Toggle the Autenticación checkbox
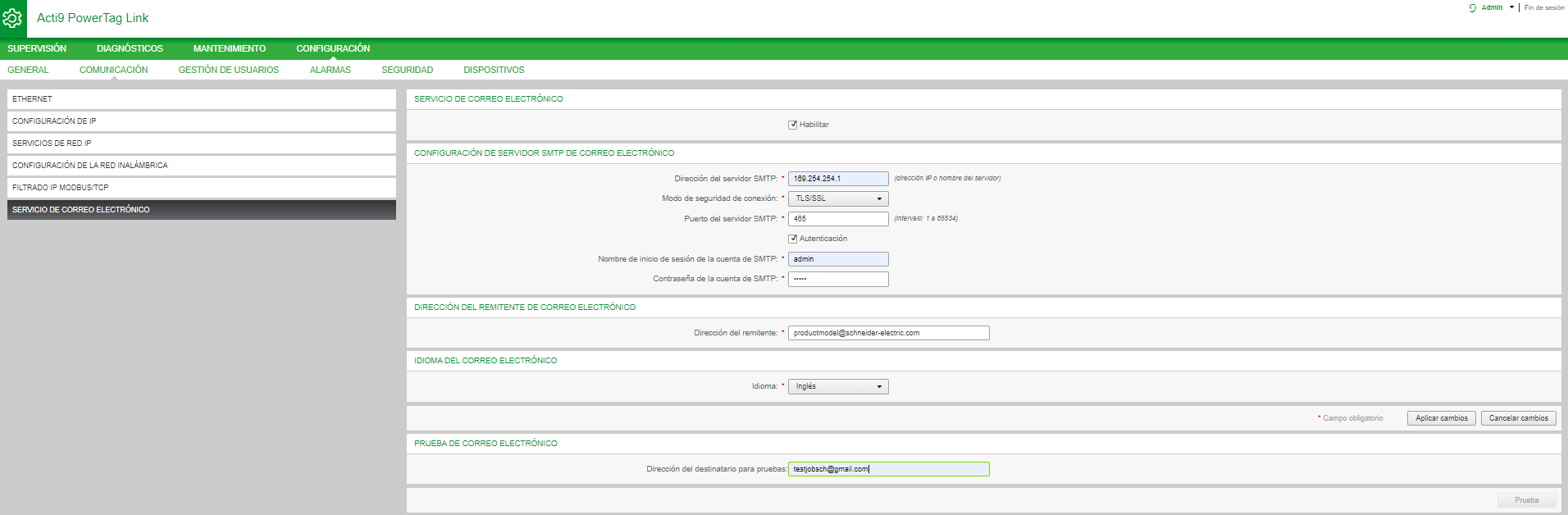 (793, 239)
